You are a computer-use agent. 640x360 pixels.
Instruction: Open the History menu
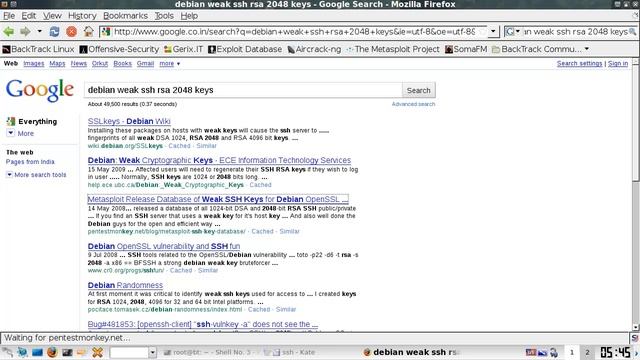click(82, 16)
